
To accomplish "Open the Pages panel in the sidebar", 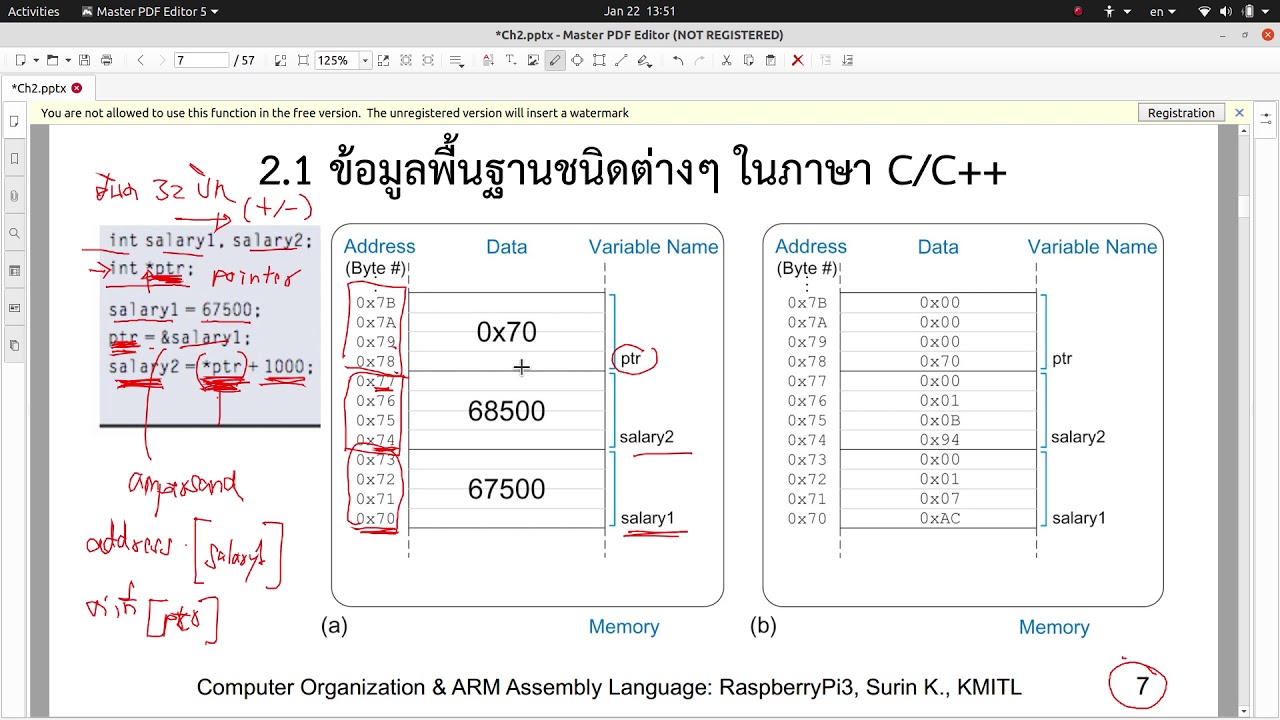I will (x=14, y=121).
